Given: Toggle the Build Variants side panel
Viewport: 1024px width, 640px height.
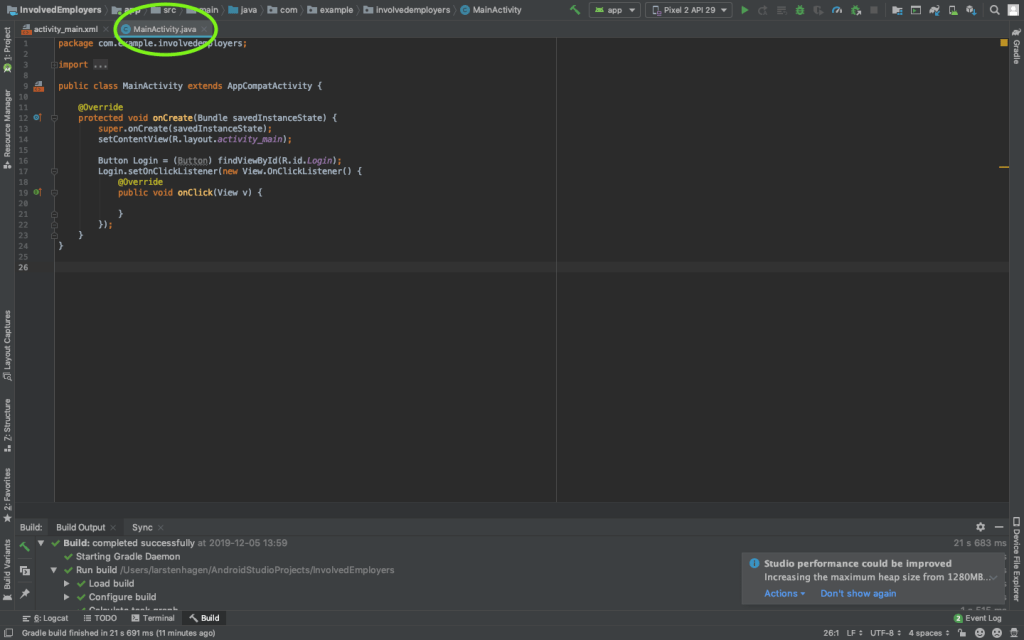Looking at the screenshot, I should tap(8, 565).
